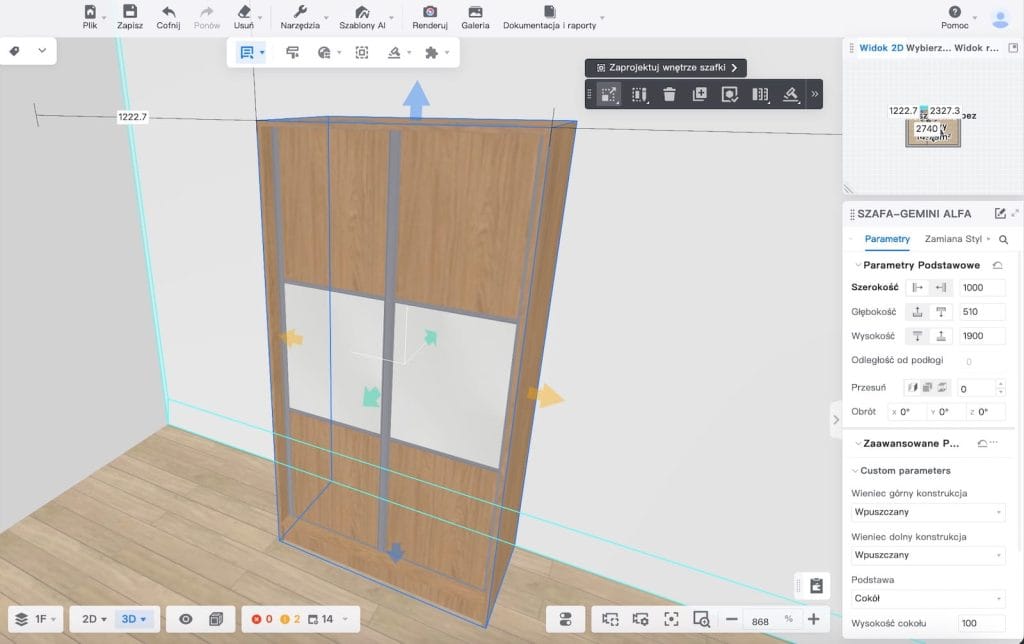Click the puzzle piece plugin icon

[x=431, y=52]
